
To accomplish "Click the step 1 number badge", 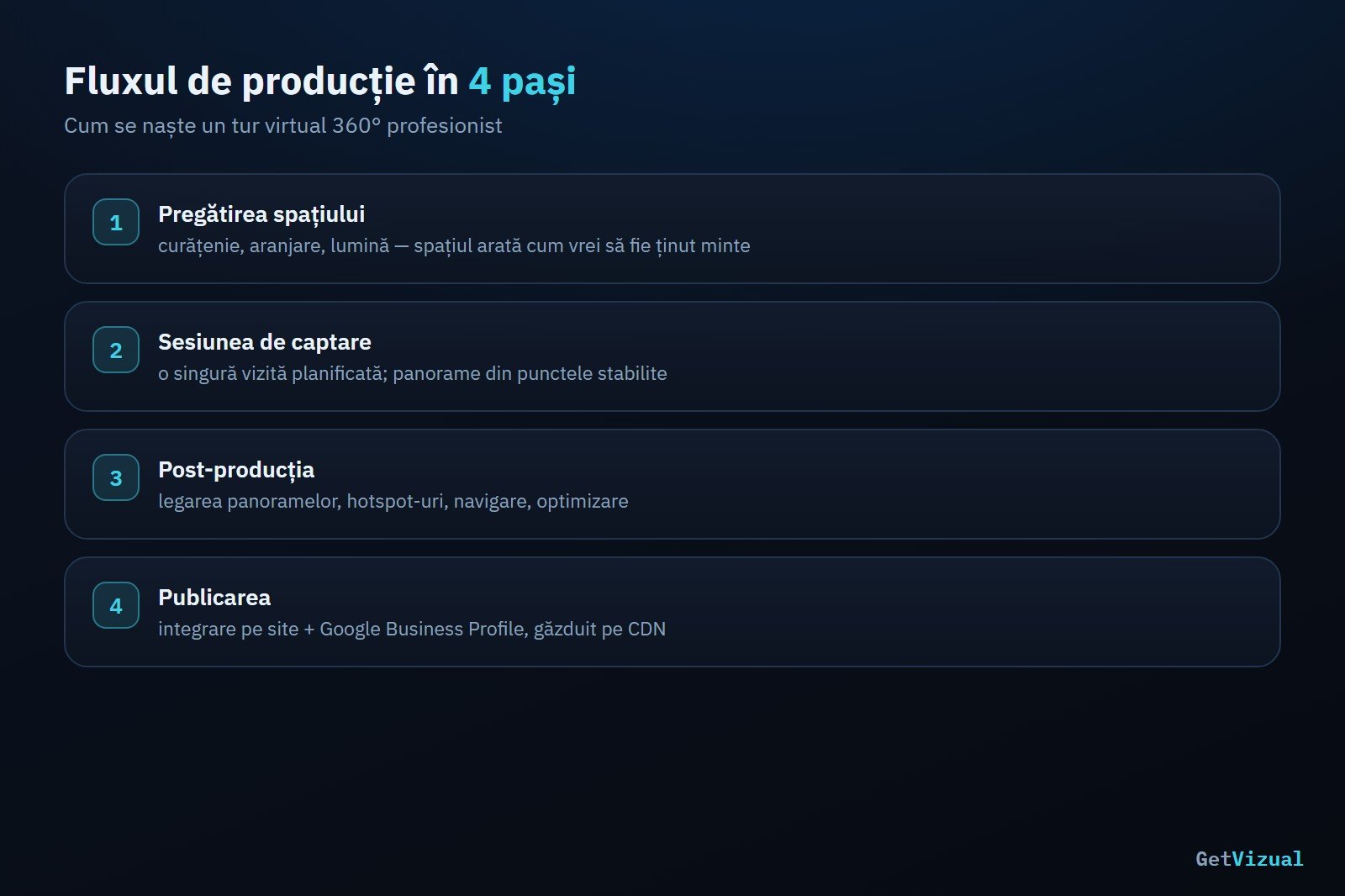I will (116, 222).
